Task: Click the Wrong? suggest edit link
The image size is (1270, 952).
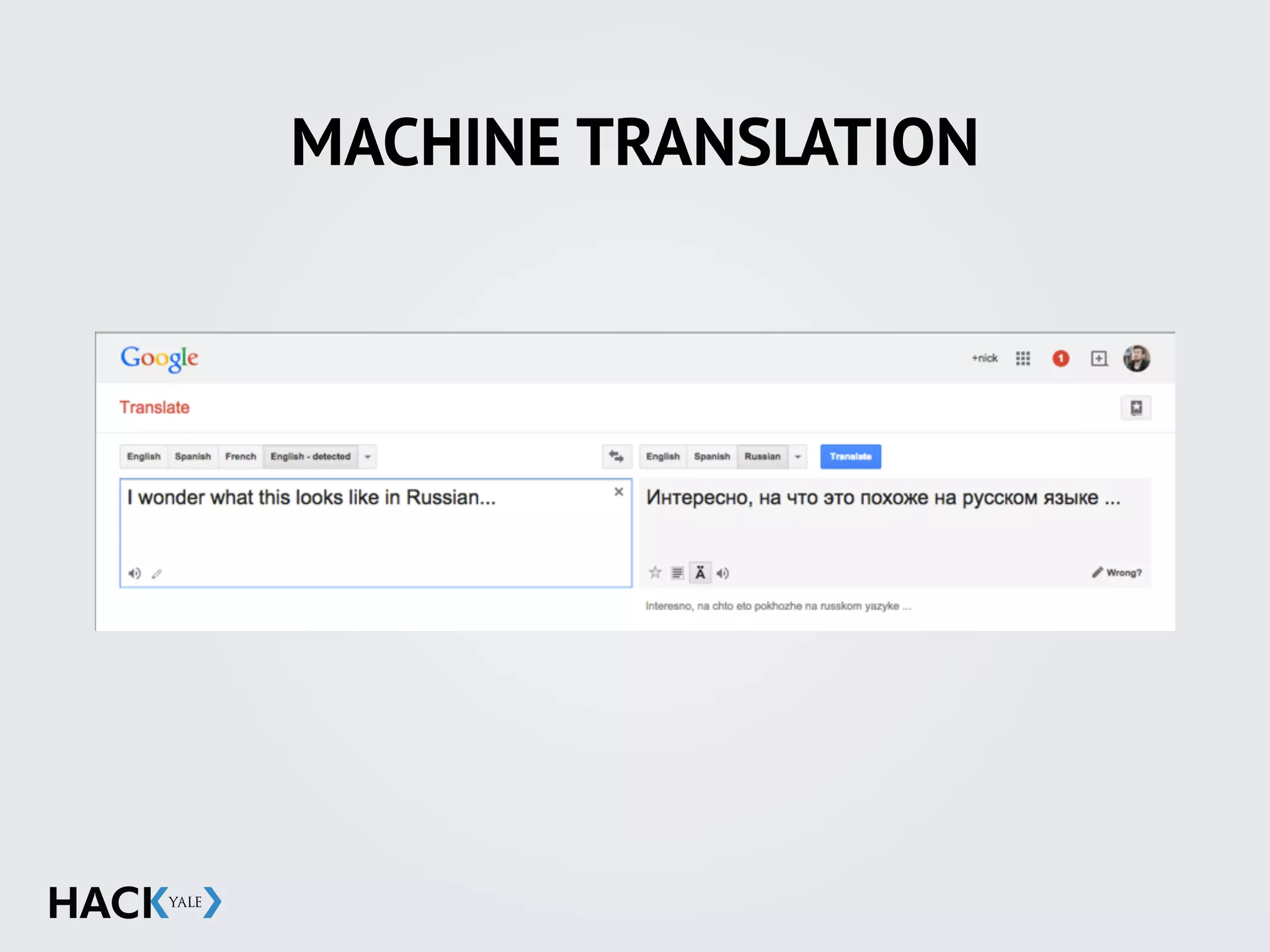Action: coord(1117,572)
